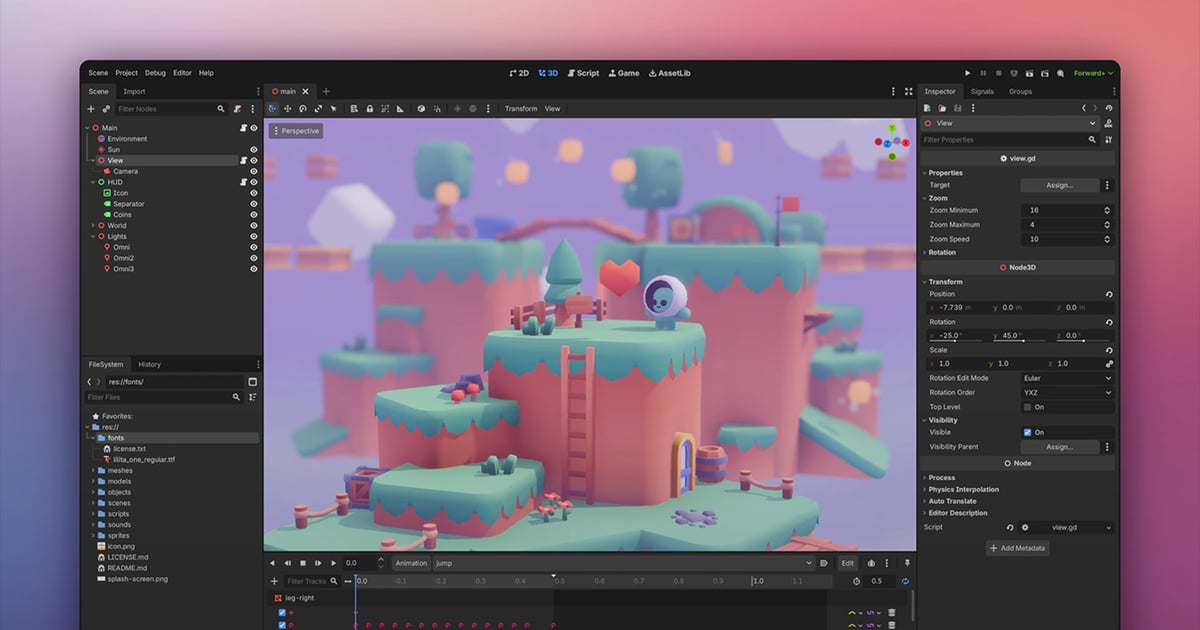Expand the meshes folder in FileSystem

(x=93, y=470)
